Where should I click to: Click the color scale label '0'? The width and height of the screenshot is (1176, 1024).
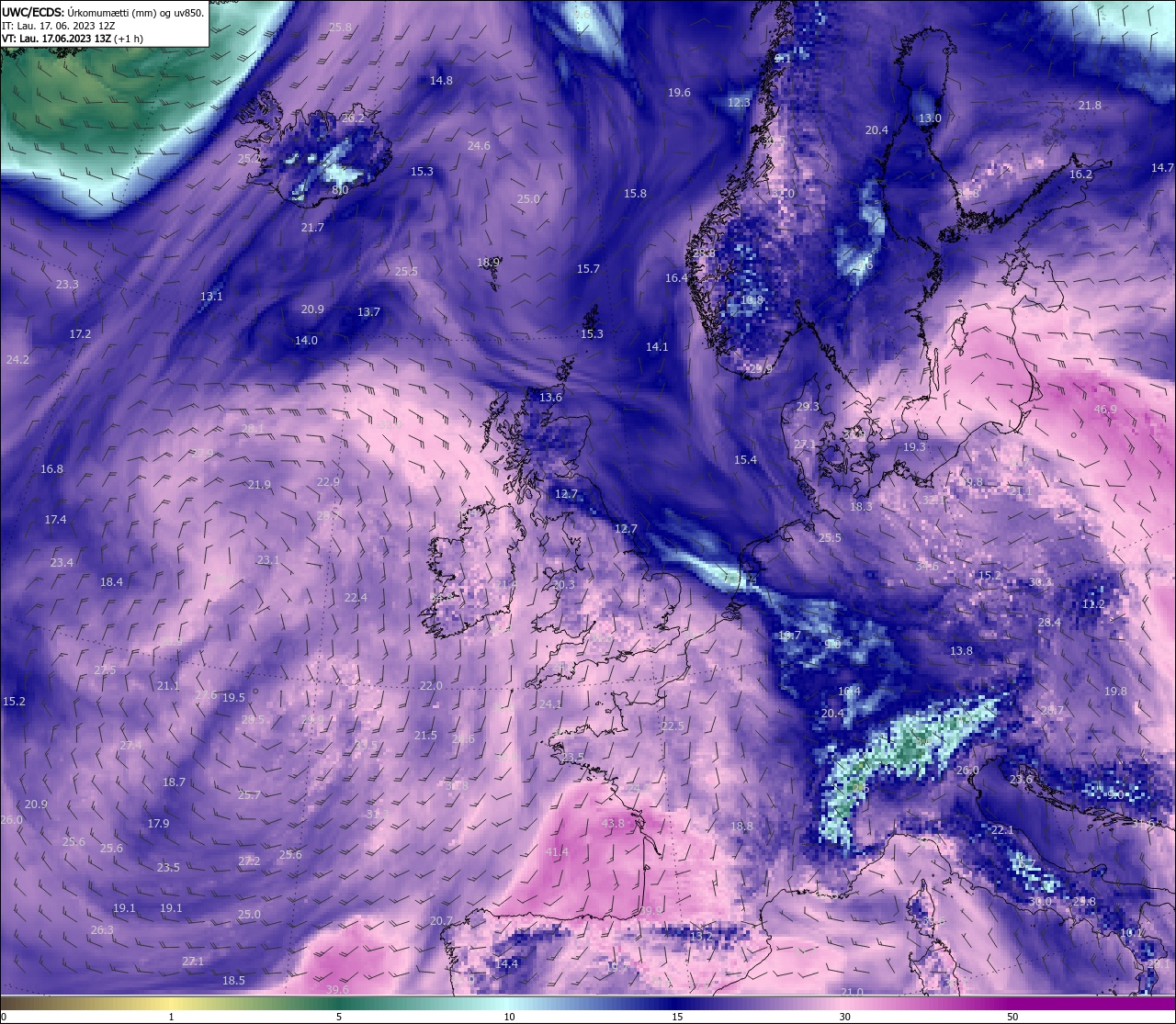[x=3, y=1017]
